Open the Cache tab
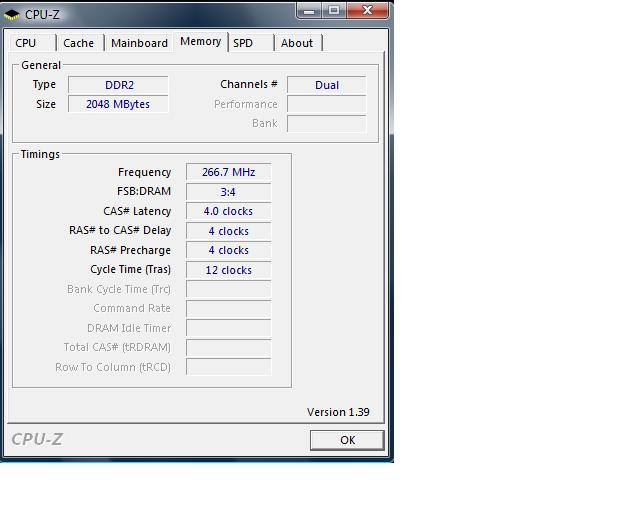Screen dimensions: 640x512 78,43
